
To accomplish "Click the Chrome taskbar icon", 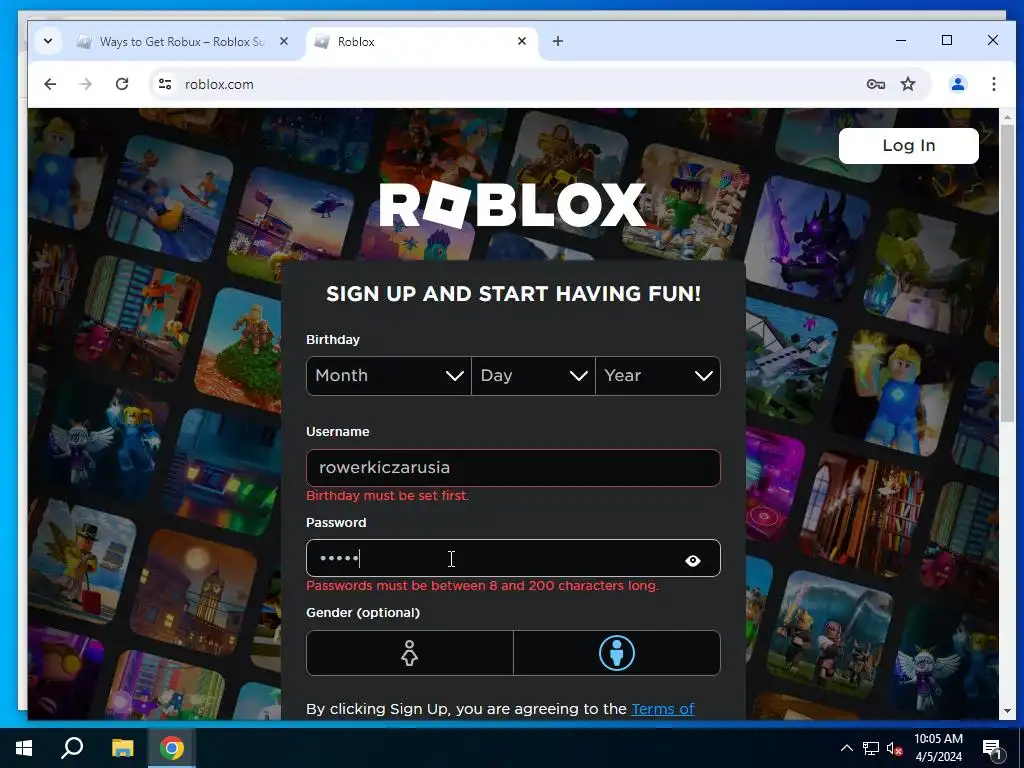I will coord(172,748).
